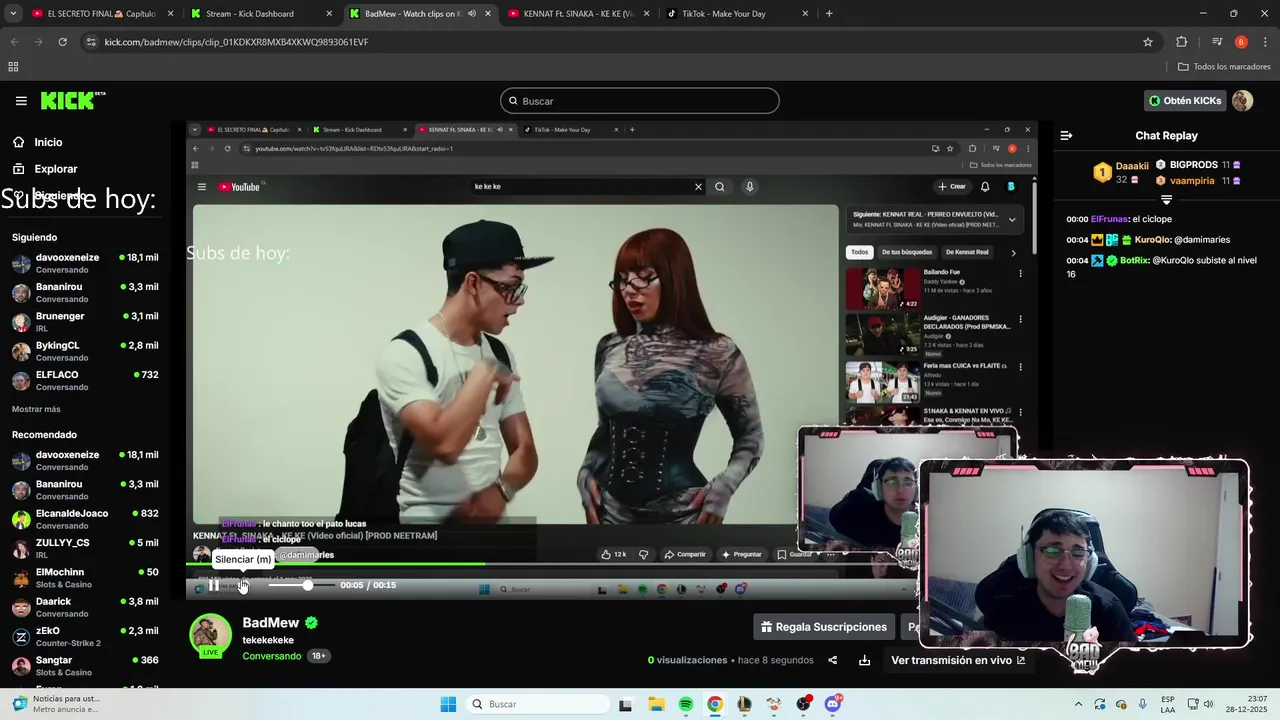Click KuroQlo username in chat
1280x720 pixels.
tap(1152, 240)
